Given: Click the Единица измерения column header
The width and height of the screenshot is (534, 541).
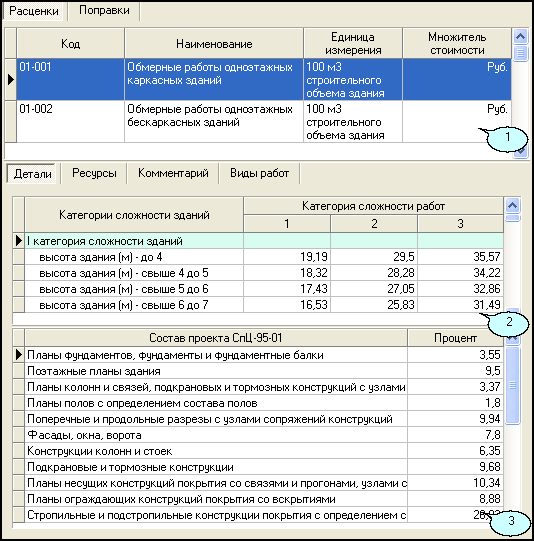Looking at the screenshot, I should pyautogui.click(x=353, y=43).
